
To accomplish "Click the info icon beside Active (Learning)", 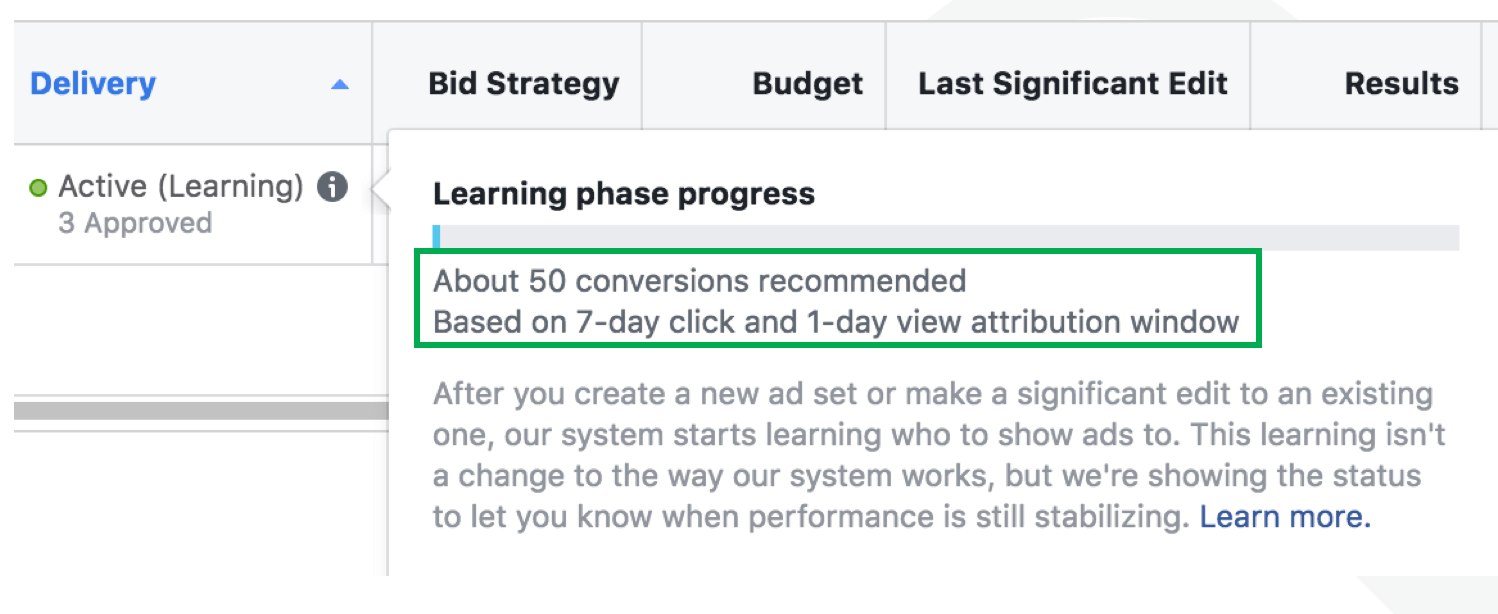I will coord(332,187).
